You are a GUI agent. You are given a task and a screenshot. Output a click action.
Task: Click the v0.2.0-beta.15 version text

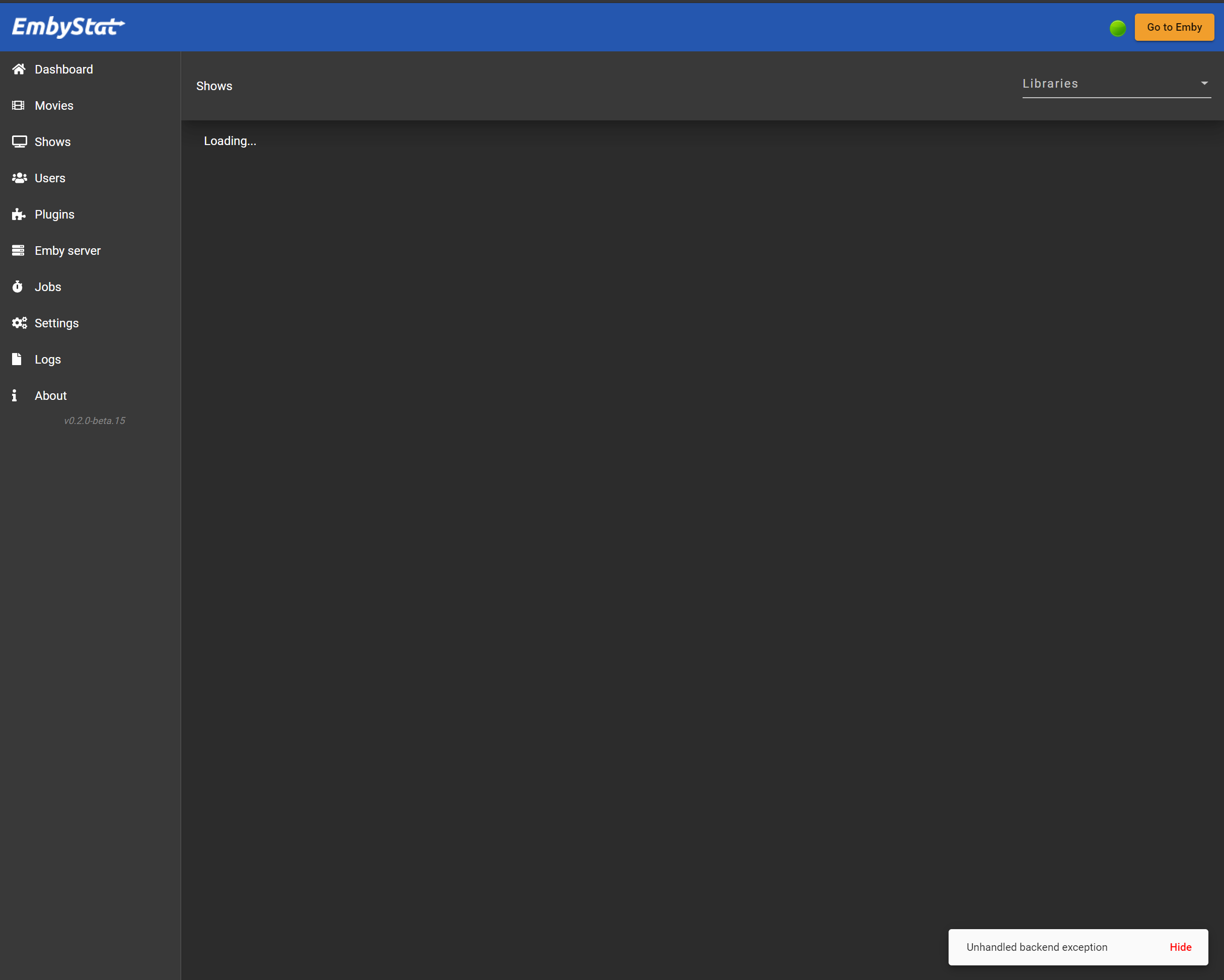pos(94,421)
